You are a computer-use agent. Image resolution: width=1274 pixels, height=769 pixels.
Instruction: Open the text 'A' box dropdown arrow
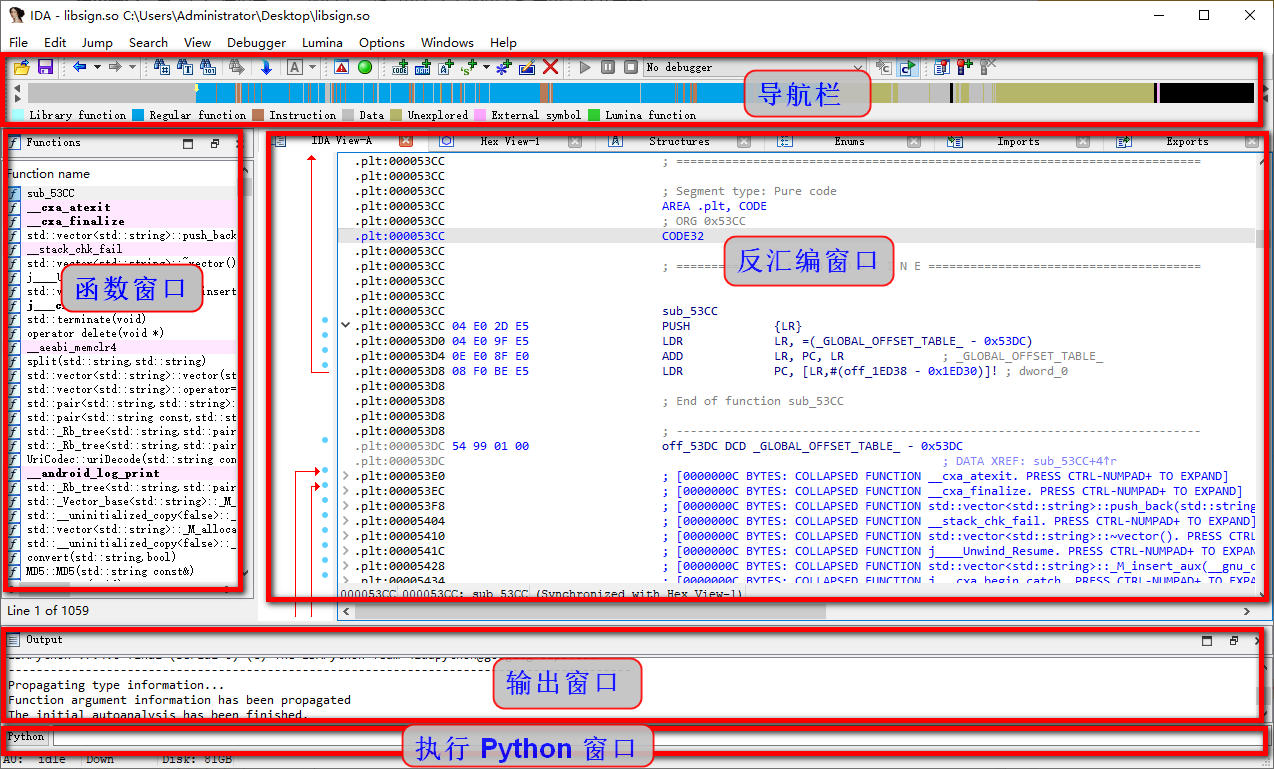pyautogui.click(x=312, y=67)
